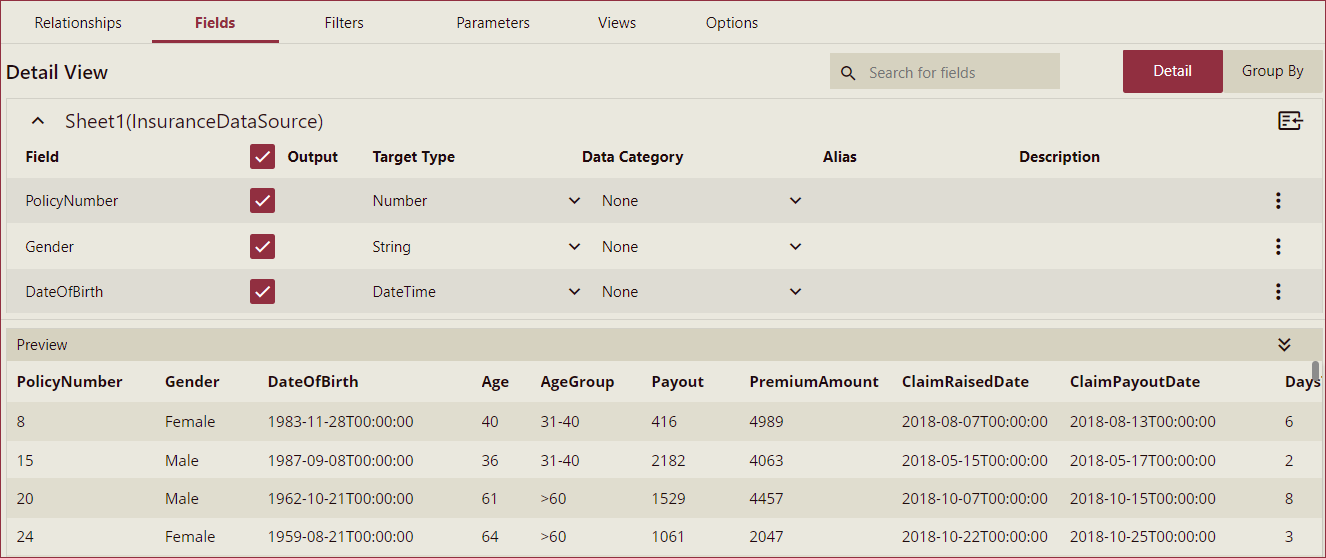Uncheck the Output checkbox for PolicyNumber

pyautogui.click(x=263, y=201)
